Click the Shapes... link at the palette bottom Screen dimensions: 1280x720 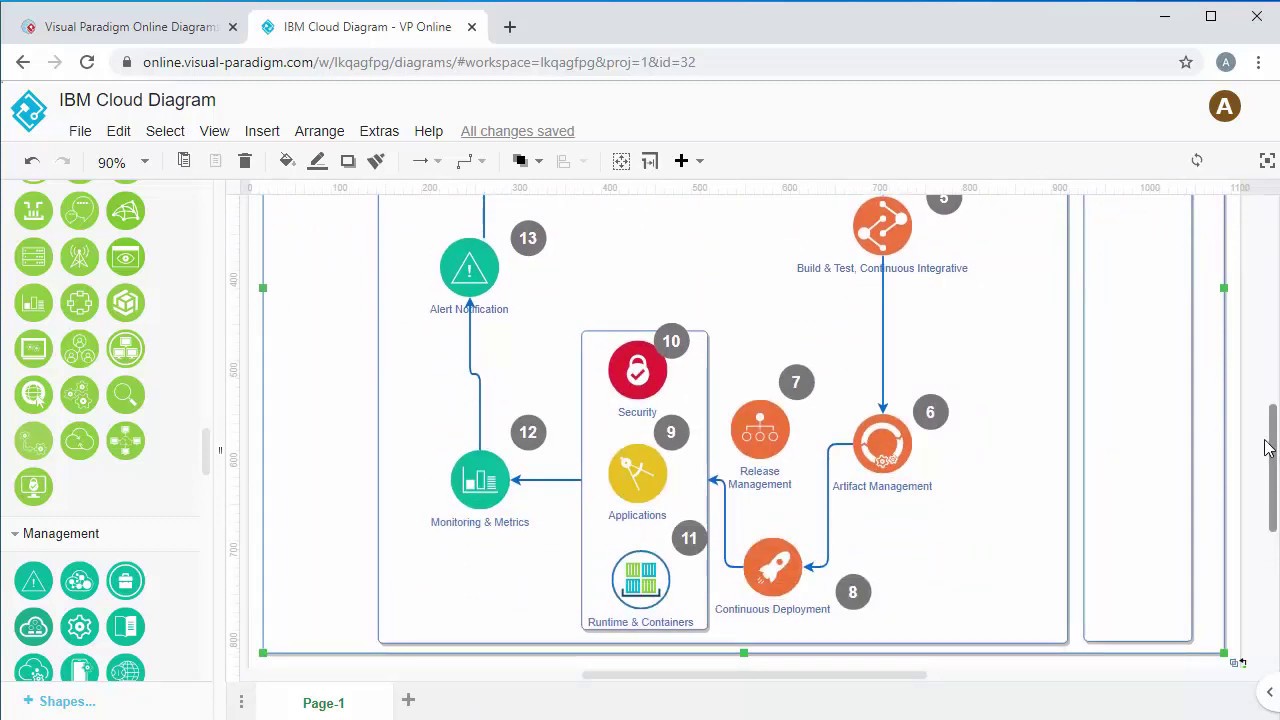click(59, 701)
